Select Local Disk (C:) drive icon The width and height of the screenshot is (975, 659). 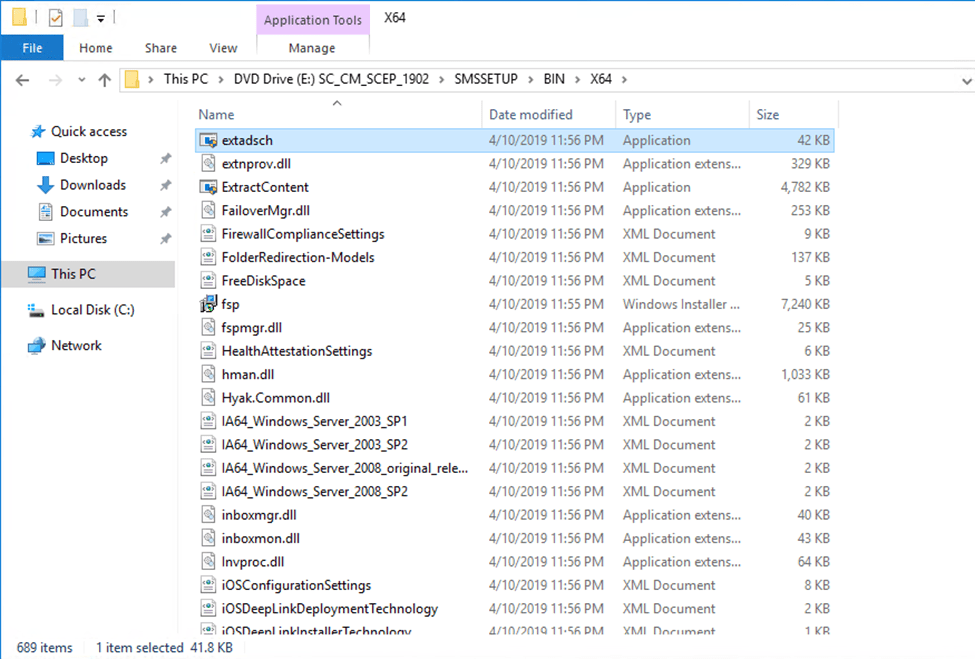37,311
